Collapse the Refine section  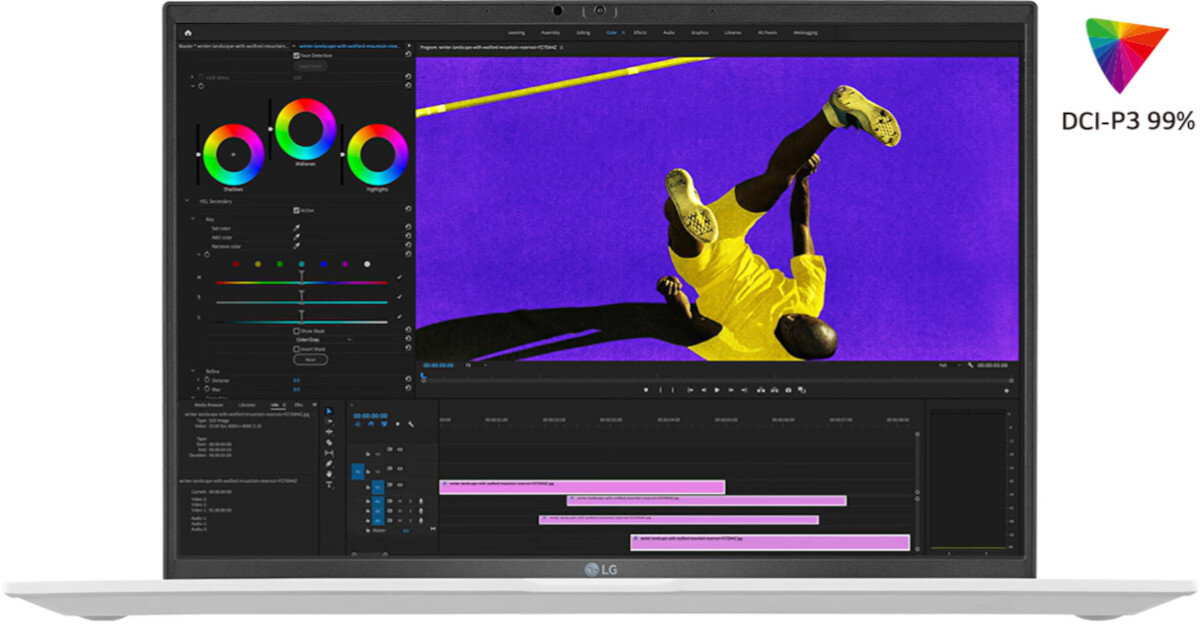point(192,371)
